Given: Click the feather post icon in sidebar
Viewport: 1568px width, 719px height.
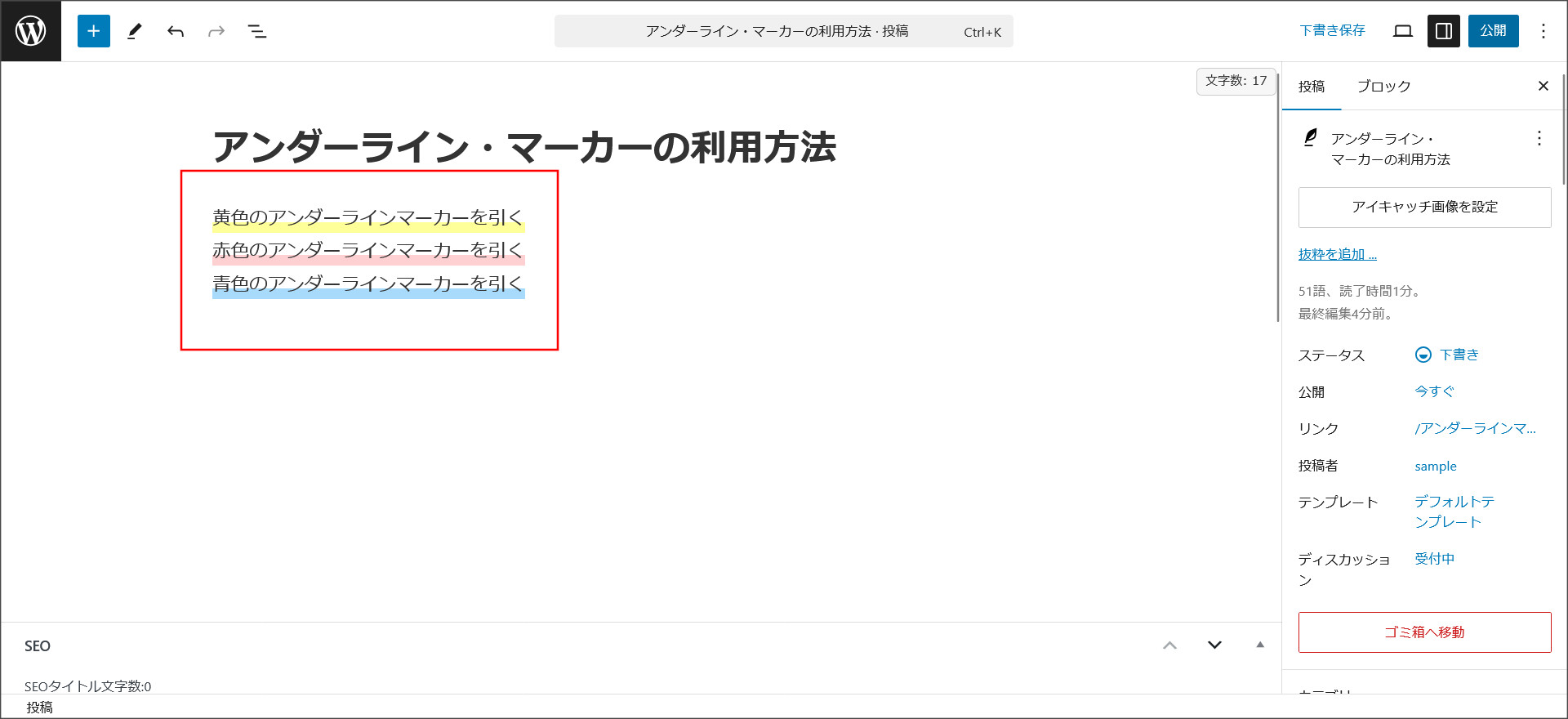Looking at the screenshot, I should point(1311,137).
